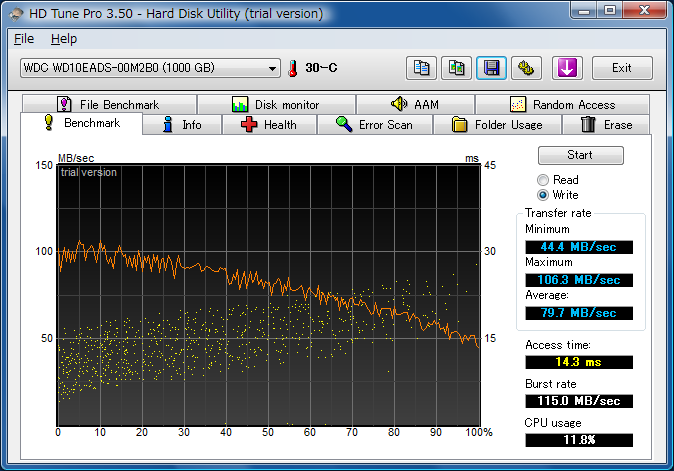Select the Write radio button

point(543,195)
